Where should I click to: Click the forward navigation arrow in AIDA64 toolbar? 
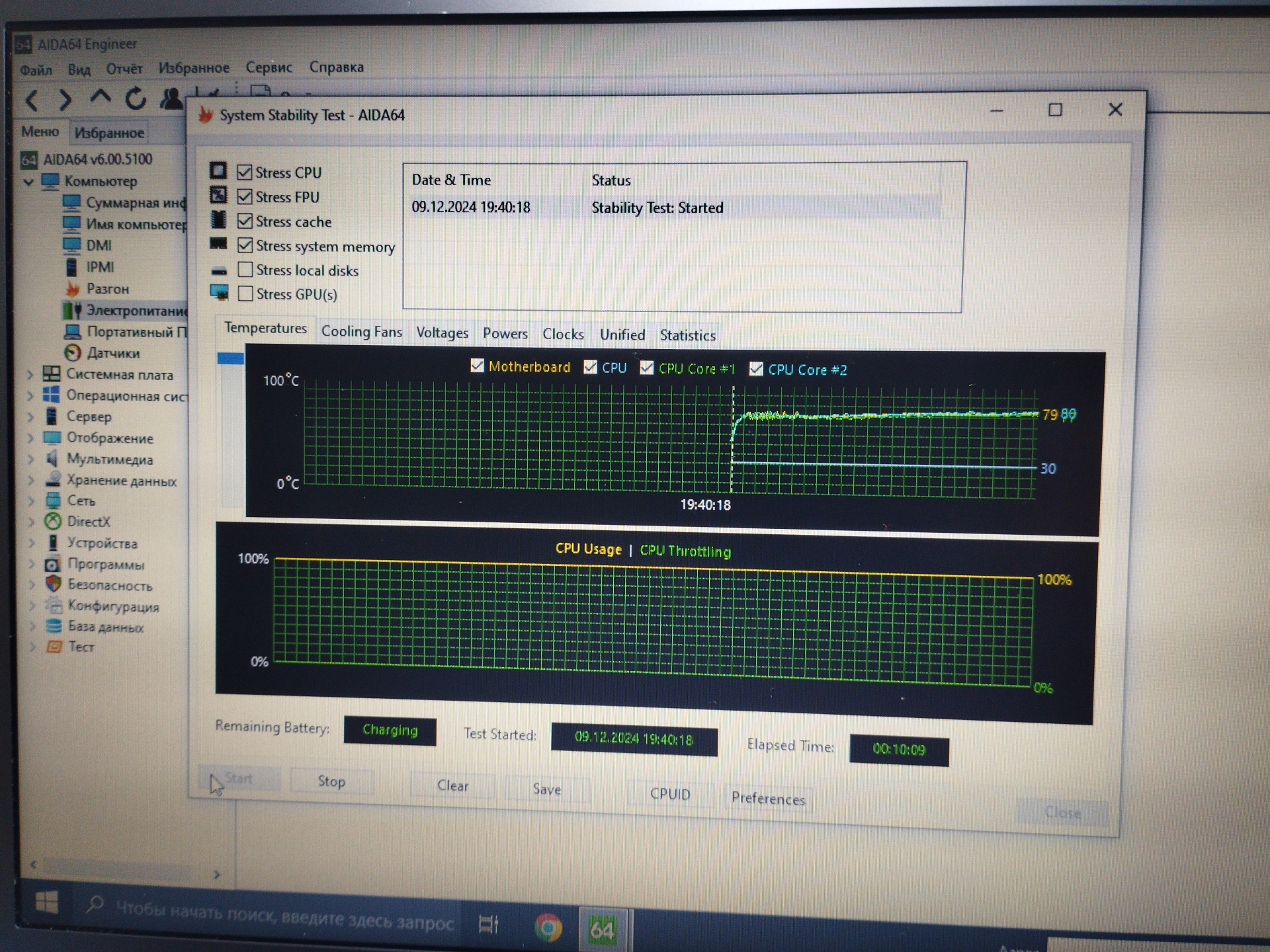(x=65, y=100)
